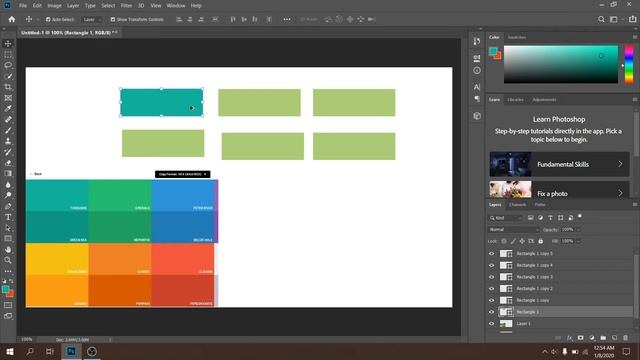Select the Horizontal Type tool
Viewport: 640px width, 360px height.
tap(8, 217)
